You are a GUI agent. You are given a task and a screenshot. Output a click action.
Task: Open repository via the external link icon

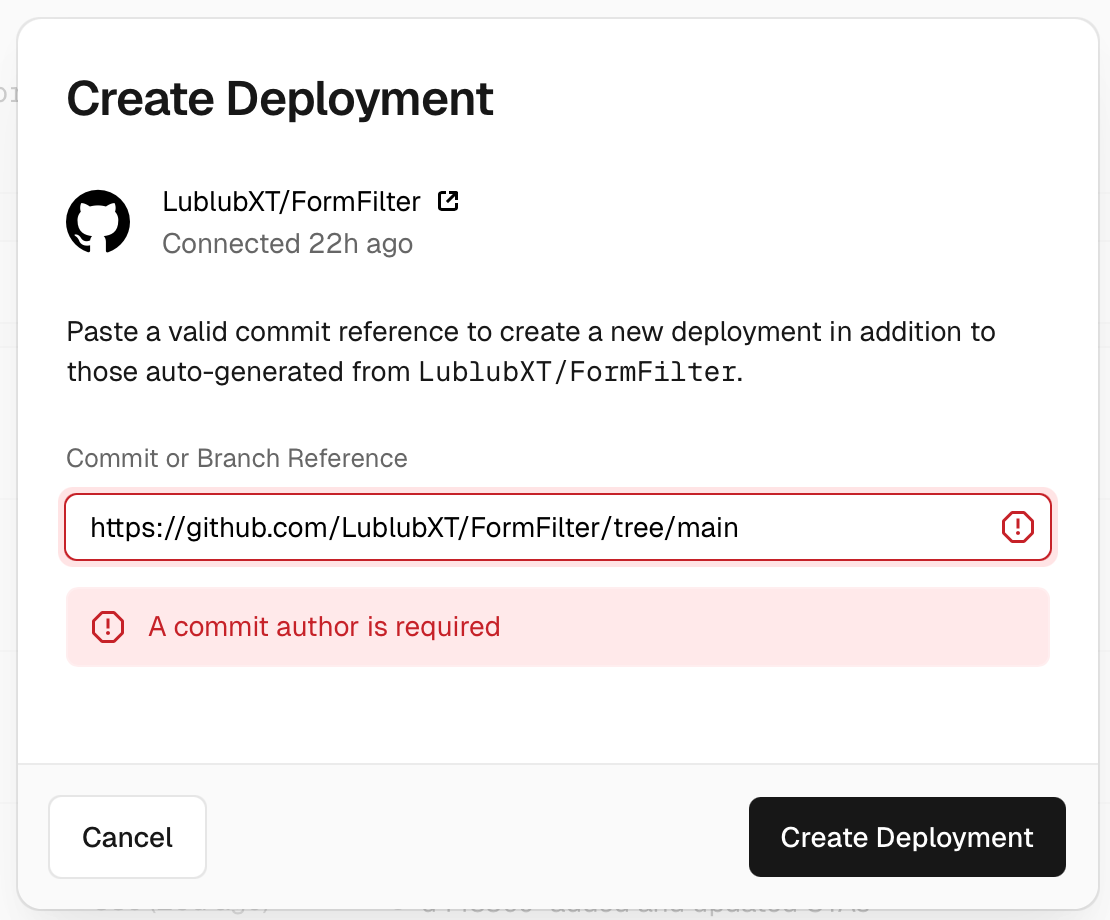click(x=447, y=200)
